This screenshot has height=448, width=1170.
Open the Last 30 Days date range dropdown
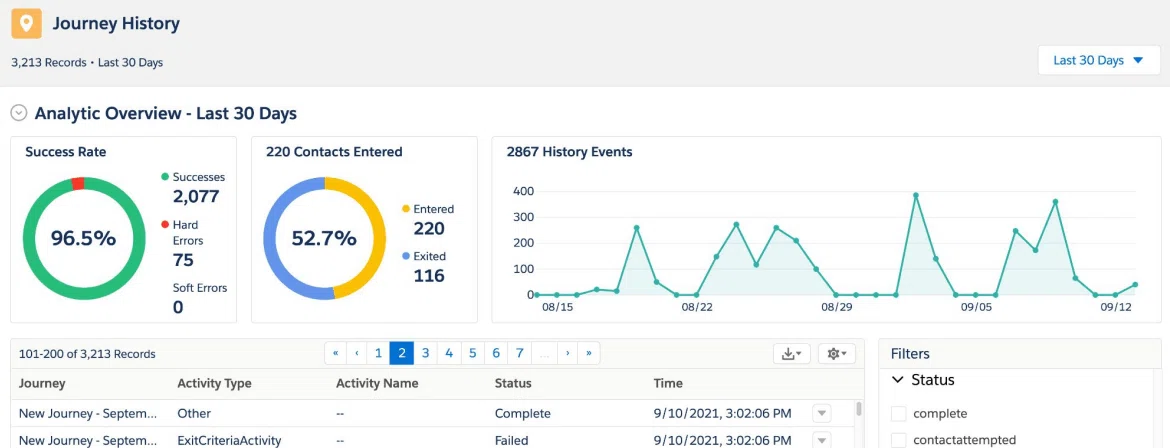tap(1098, 60)
